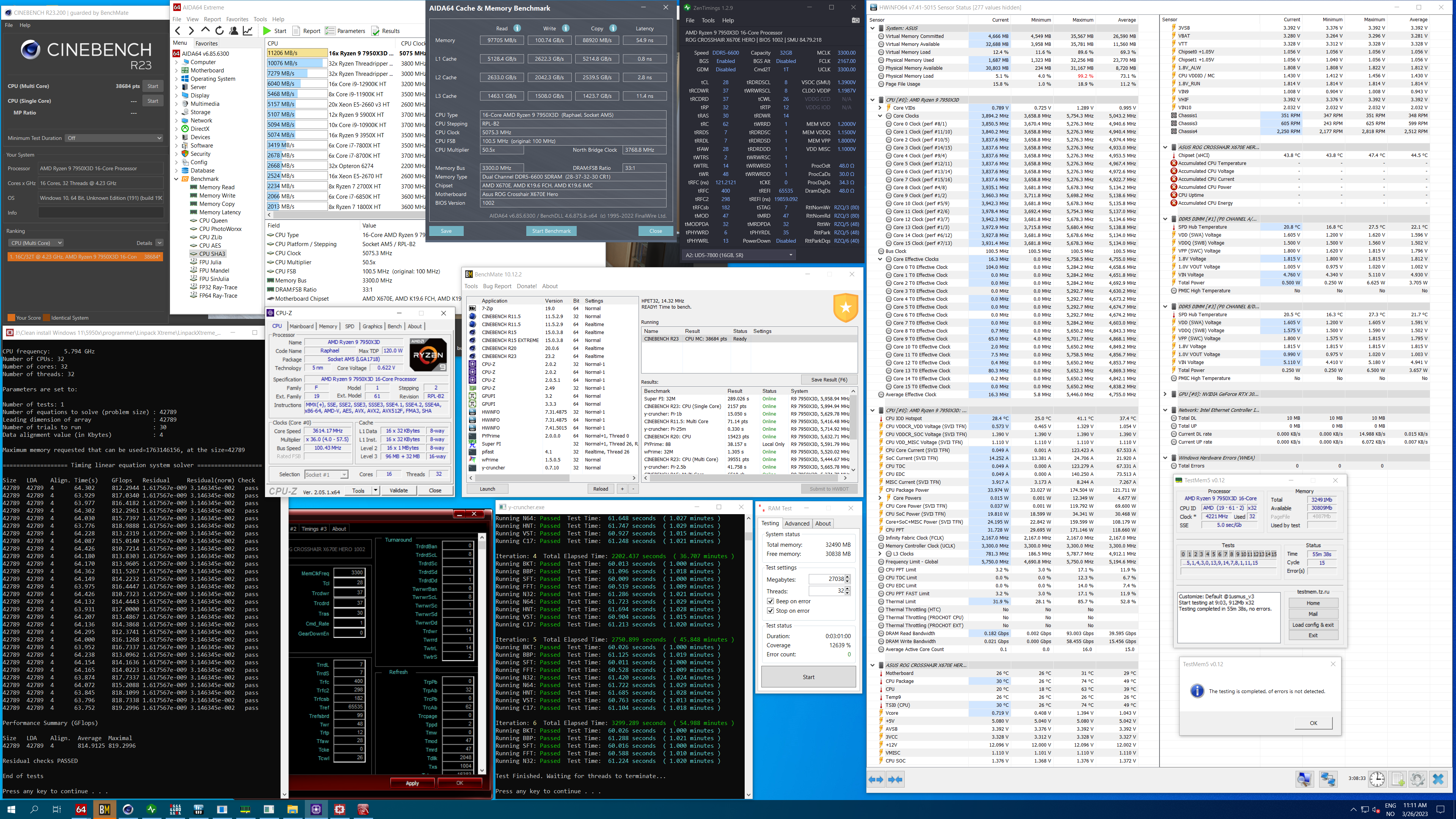
Task: Click the CPU-Z purple chip taskbar icon
Action: [316, 810]
